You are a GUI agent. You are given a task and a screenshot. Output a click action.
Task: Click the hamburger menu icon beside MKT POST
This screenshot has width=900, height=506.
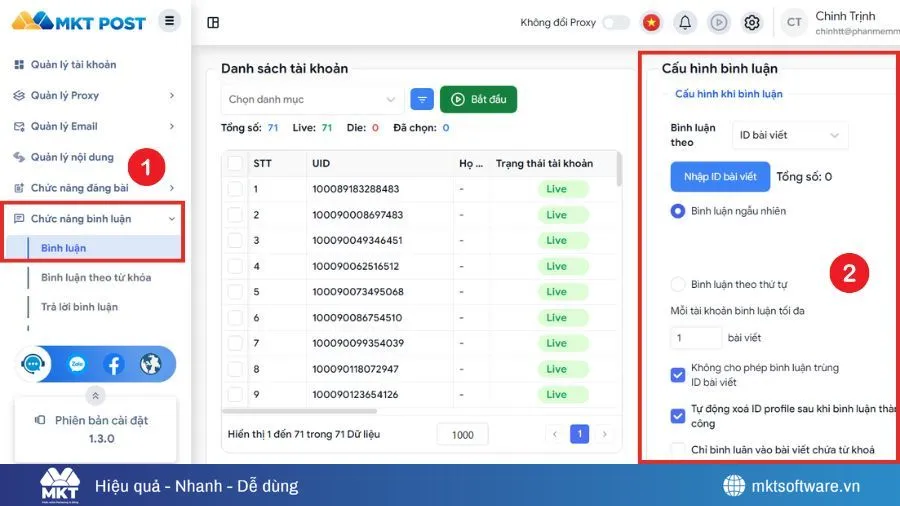point(169,21)
